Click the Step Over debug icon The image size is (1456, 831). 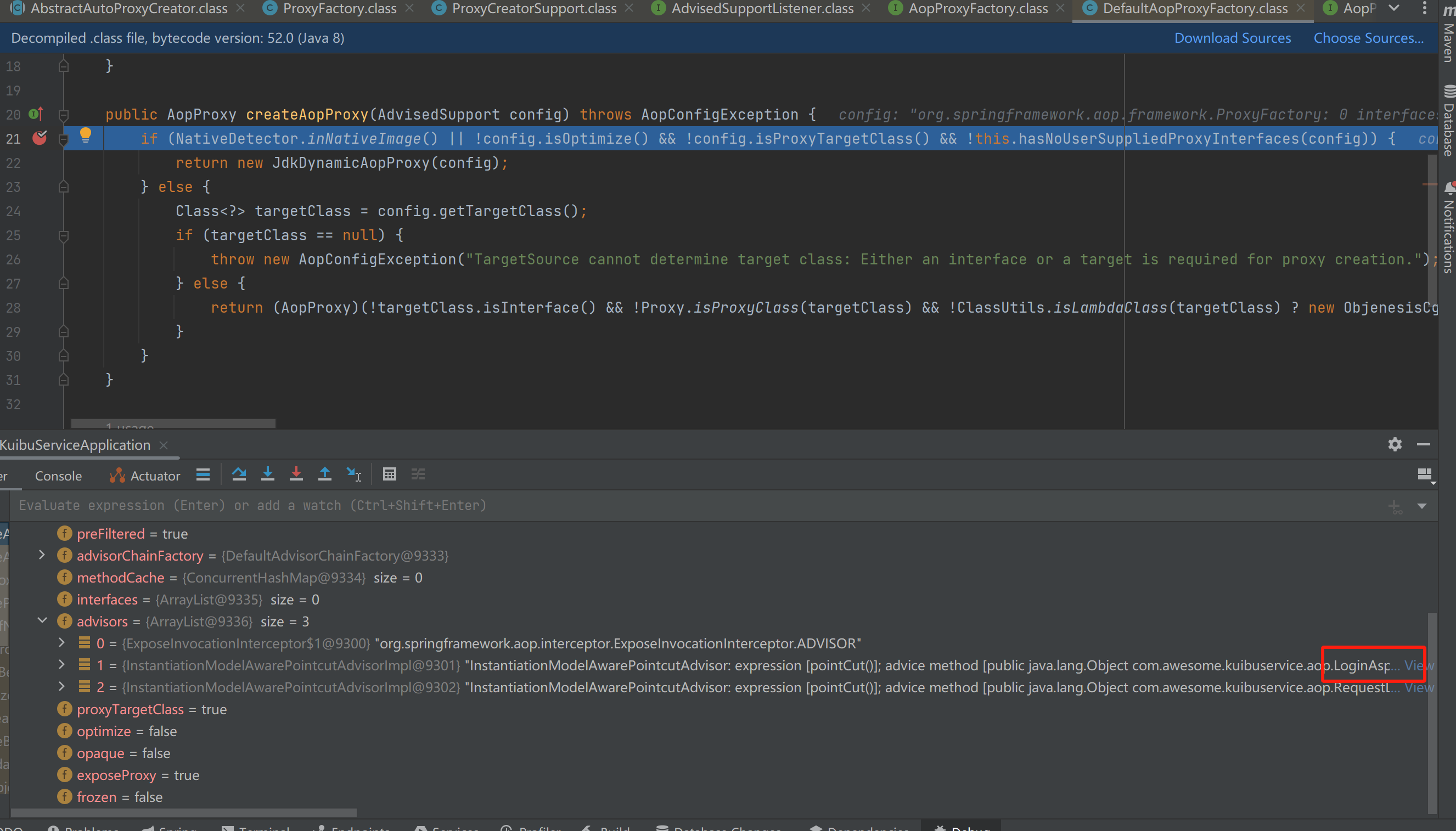point(239,474)
